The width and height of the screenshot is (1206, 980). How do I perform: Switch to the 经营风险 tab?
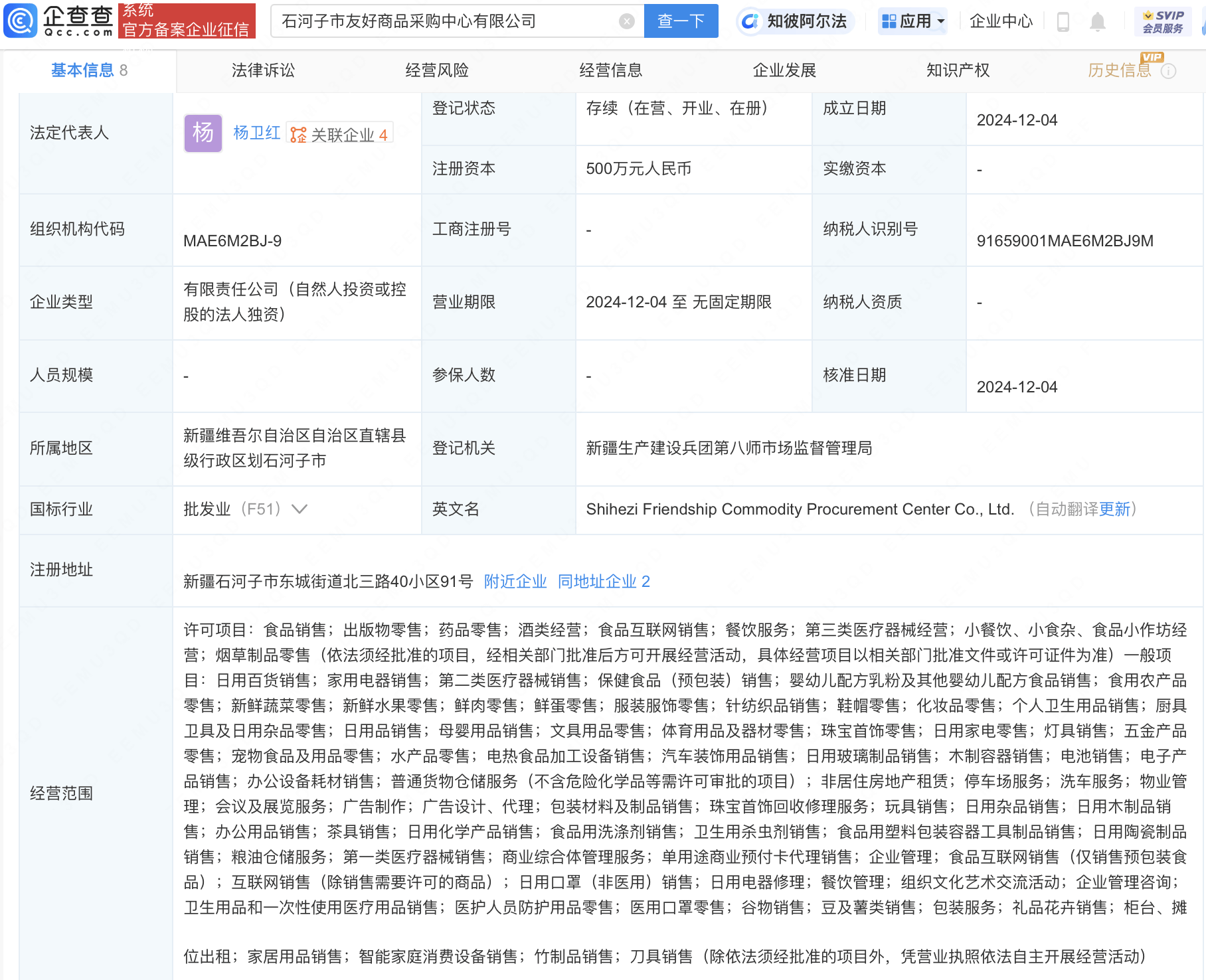[437, 70]
